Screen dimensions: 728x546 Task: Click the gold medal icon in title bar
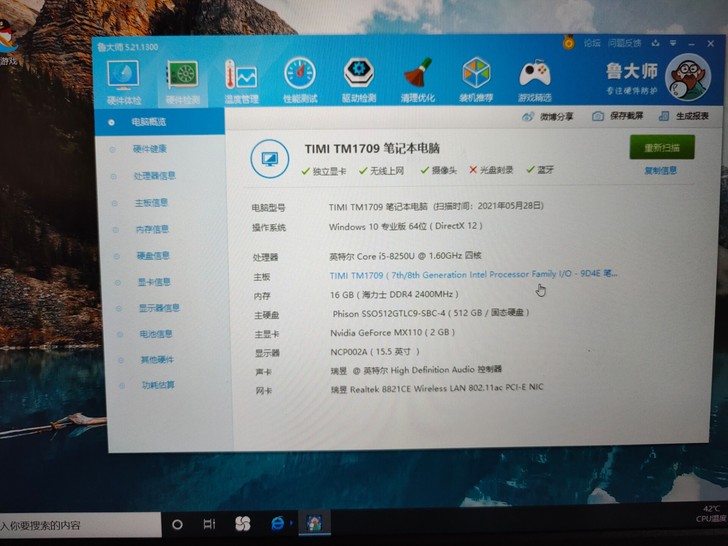tap(568, 43)
